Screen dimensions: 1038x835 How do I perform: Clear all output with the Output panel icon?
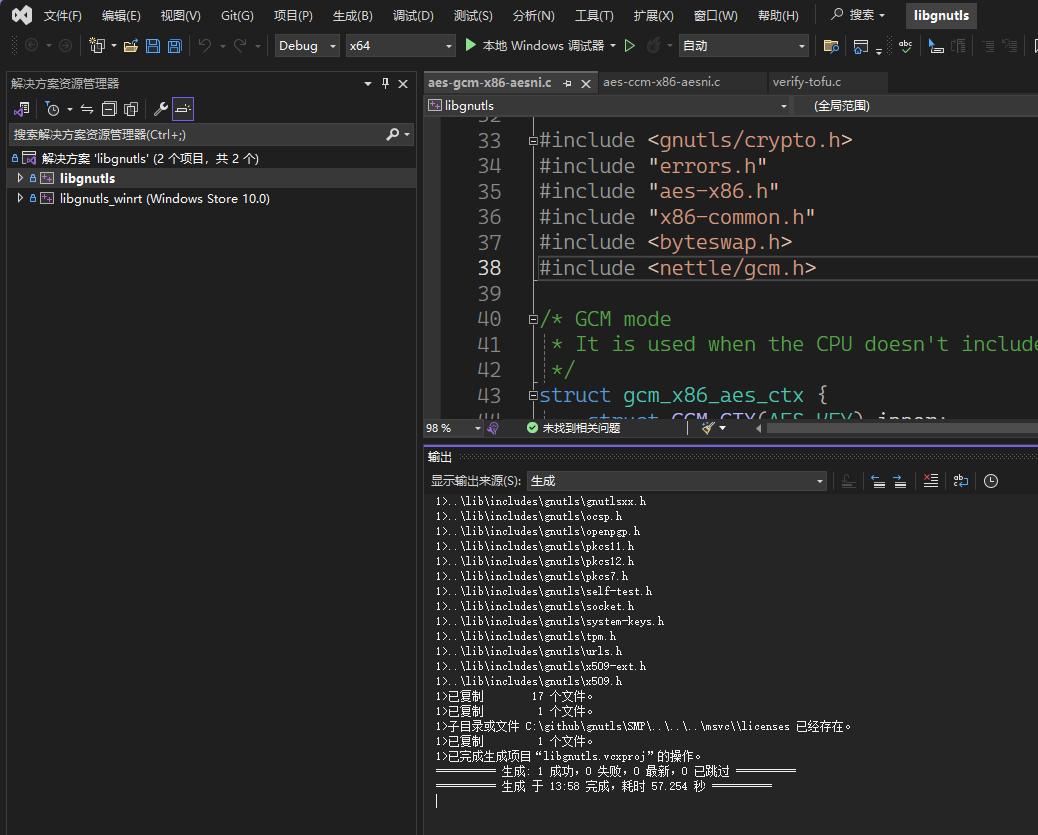click(931, 481)
